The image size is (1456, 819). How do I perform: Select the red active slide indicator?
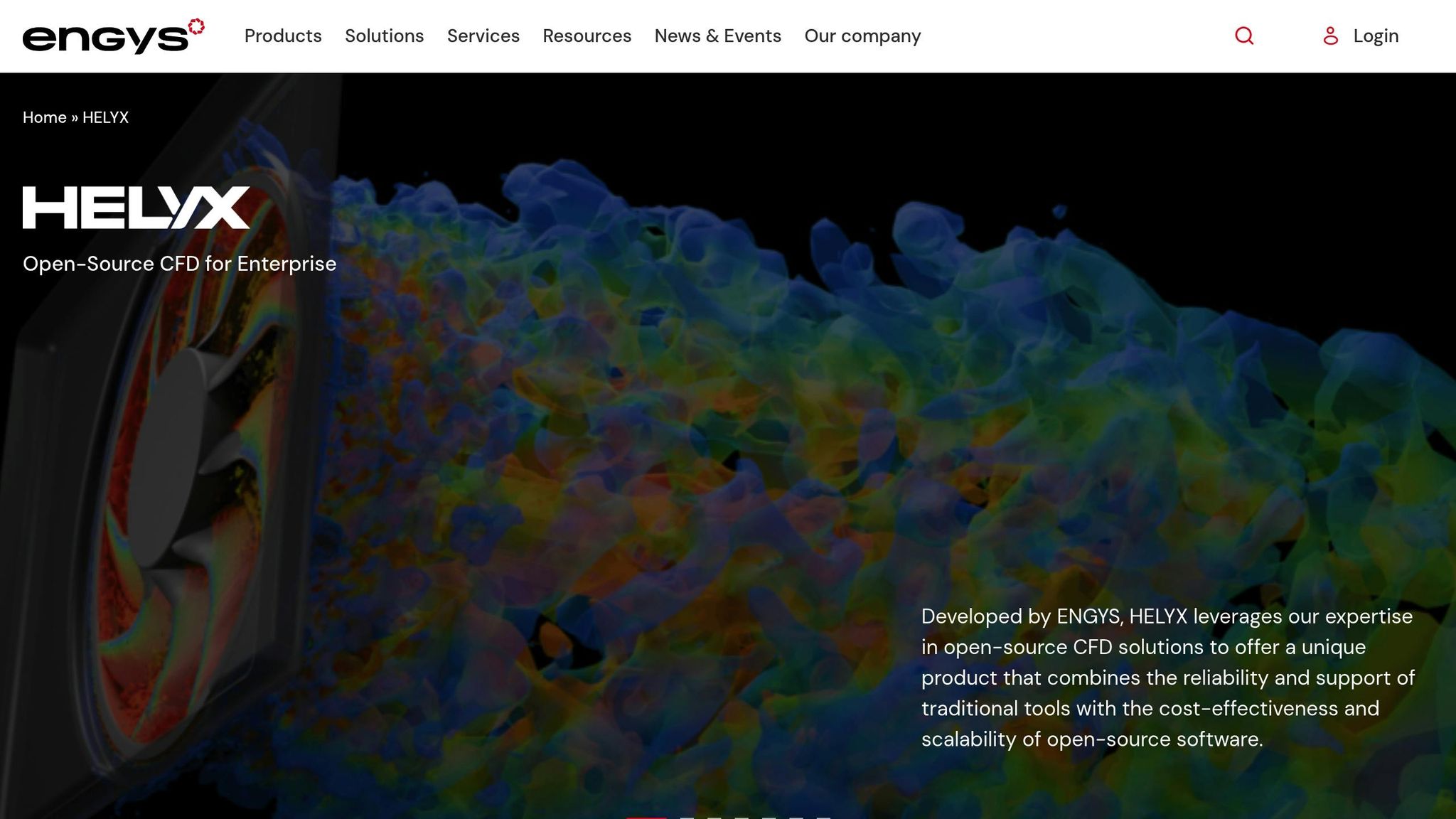[646, 816]
